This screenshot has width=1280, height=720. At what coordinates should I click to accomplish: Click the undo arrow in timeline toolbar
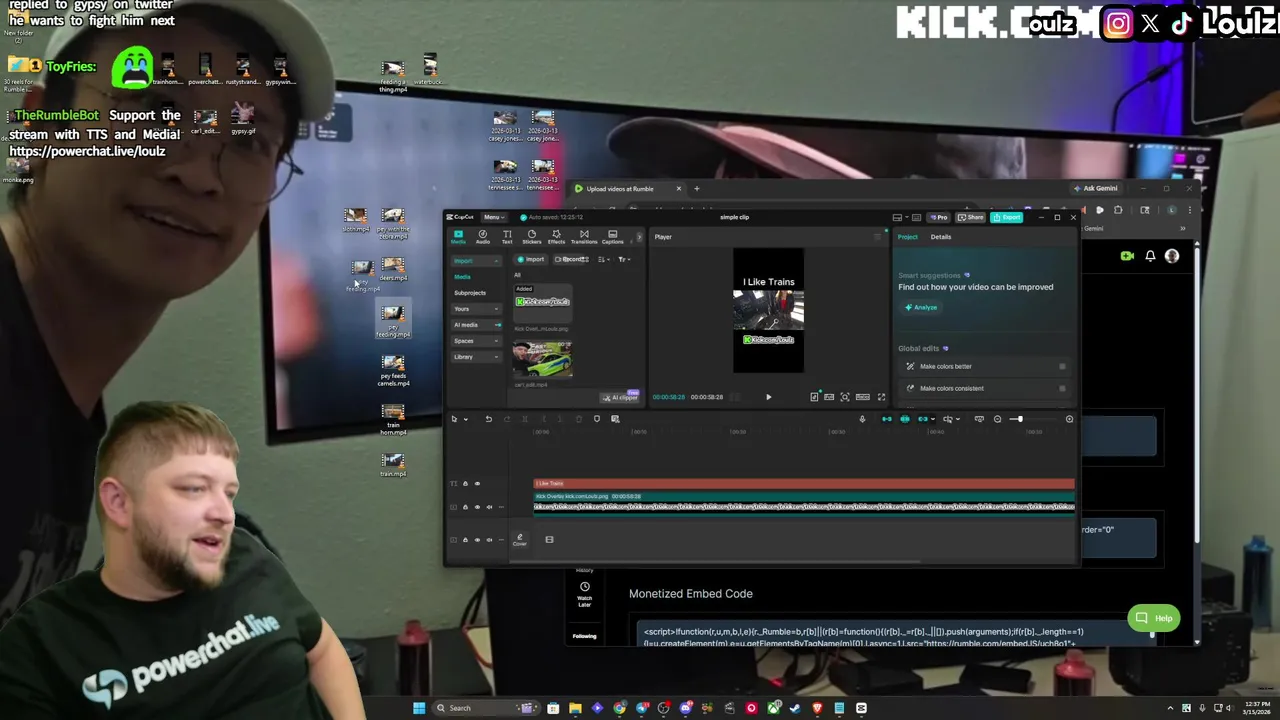(x=489, y=419)
